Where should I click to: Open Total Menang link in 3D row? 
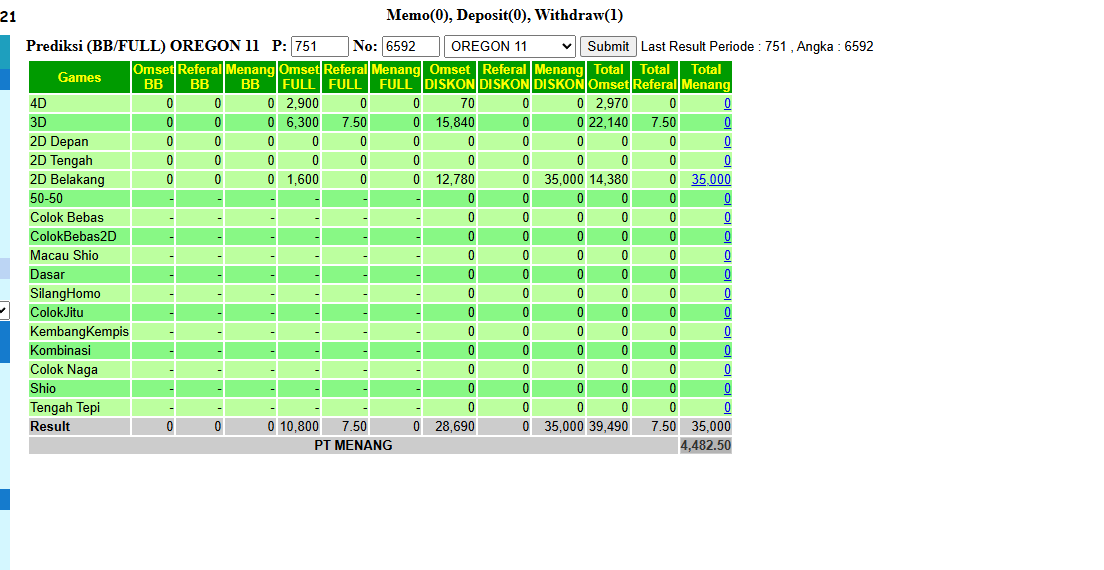coord(727,122)
